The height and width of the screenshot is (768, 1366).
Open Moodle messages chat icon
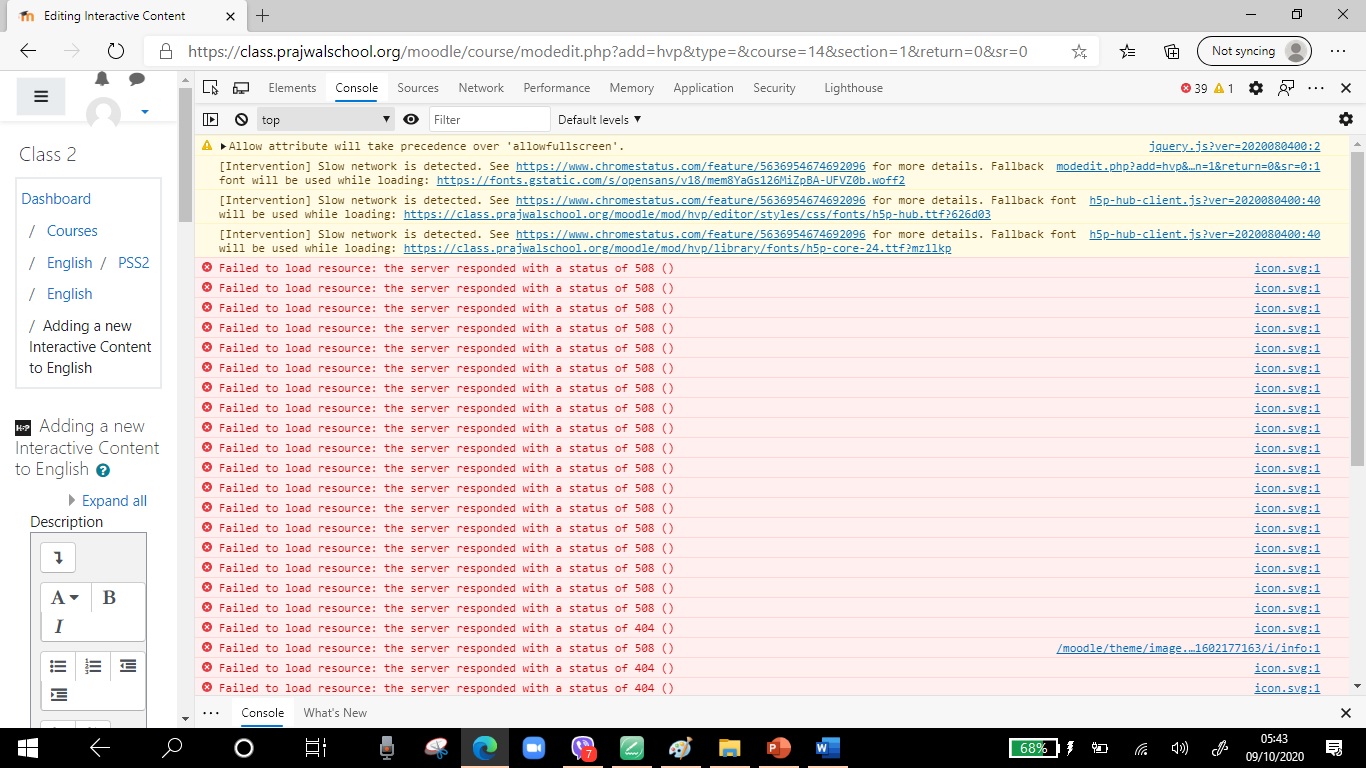pos(137,79)
